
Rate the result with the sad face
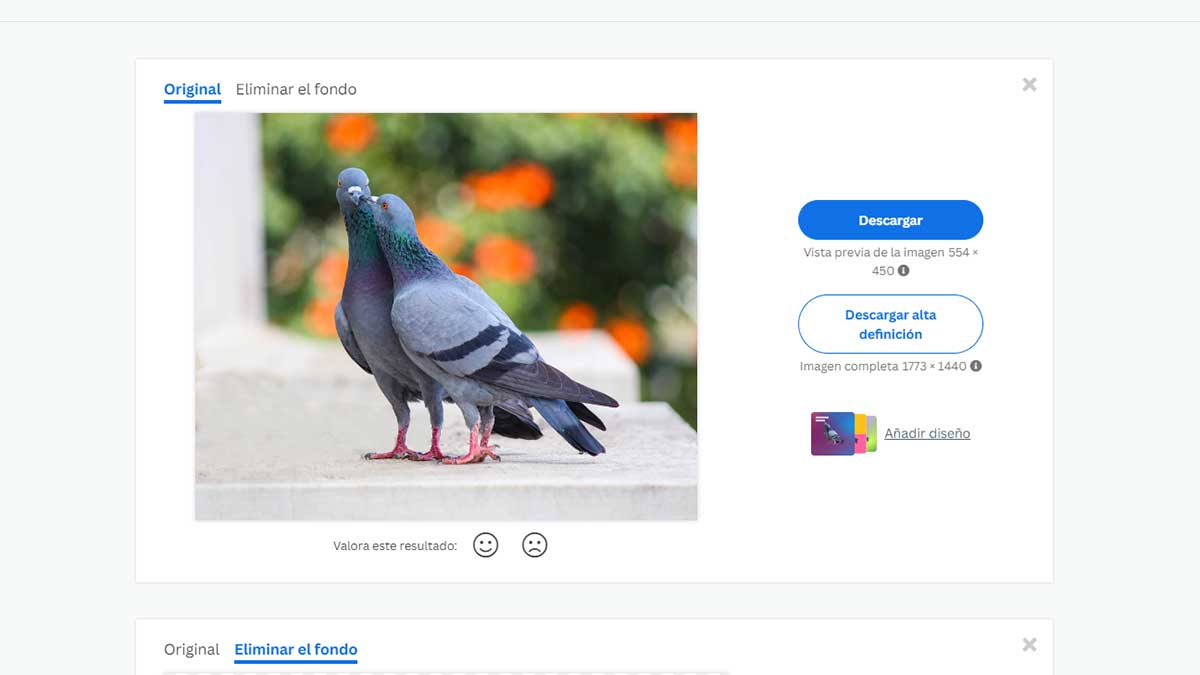click(x=535, y=545)
